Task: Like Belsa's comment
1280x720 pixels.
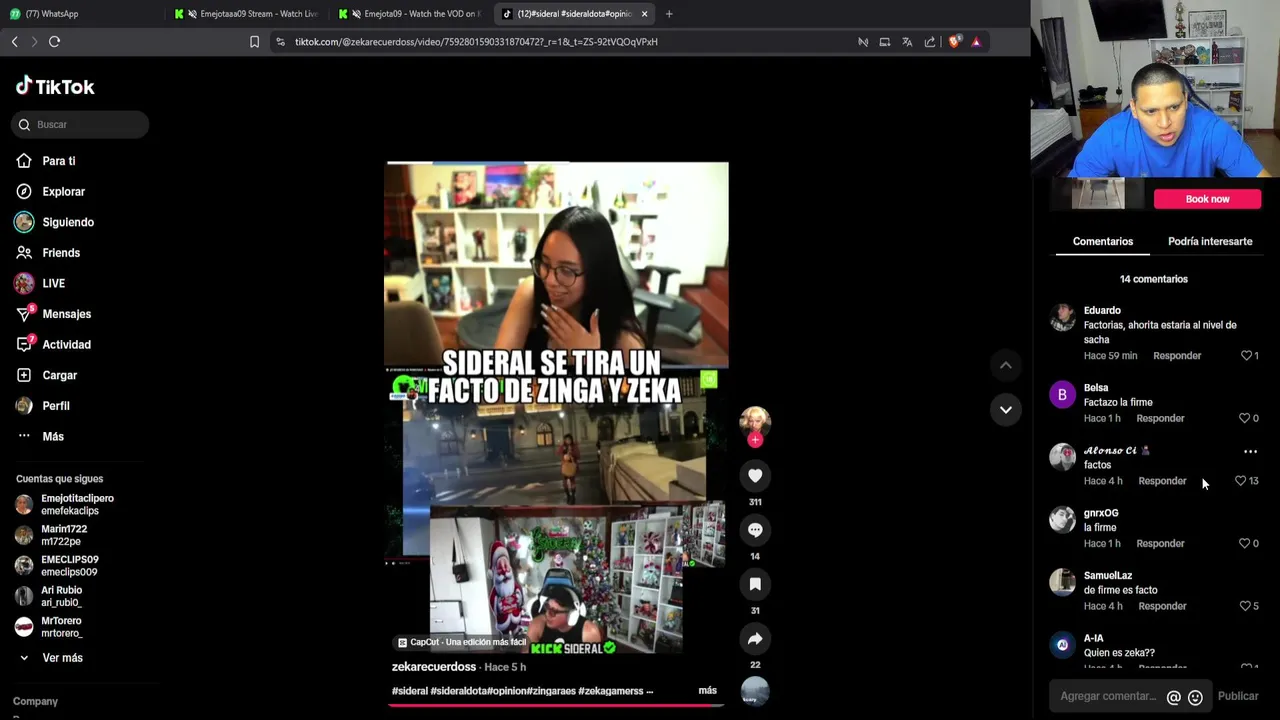Action: tap(1245, 419)
